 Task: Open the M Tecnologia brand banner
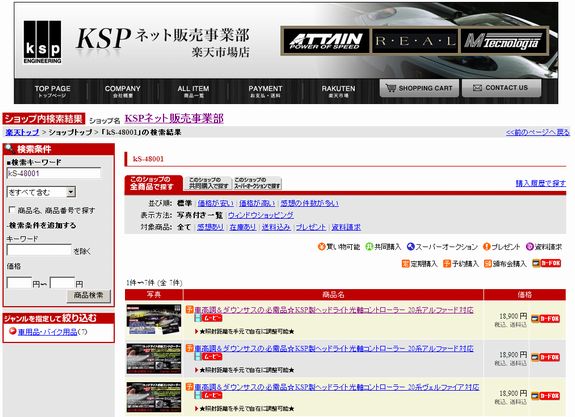pos(503,41)
